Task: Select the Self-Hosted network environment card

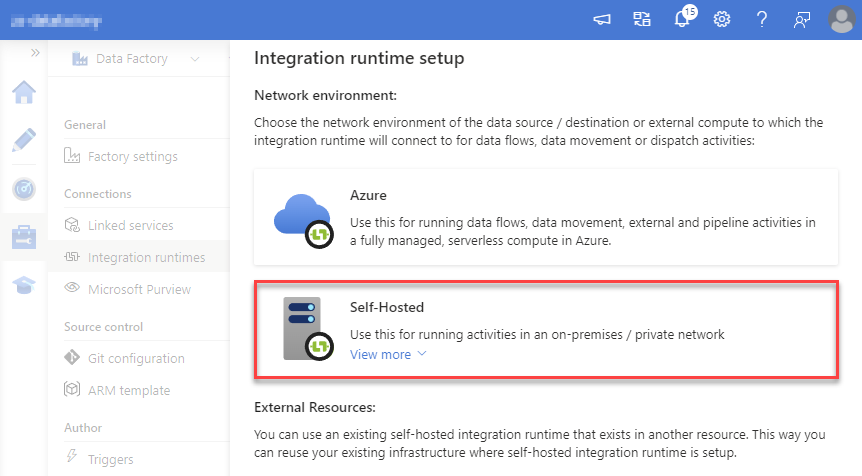Action: pos(546,329)
